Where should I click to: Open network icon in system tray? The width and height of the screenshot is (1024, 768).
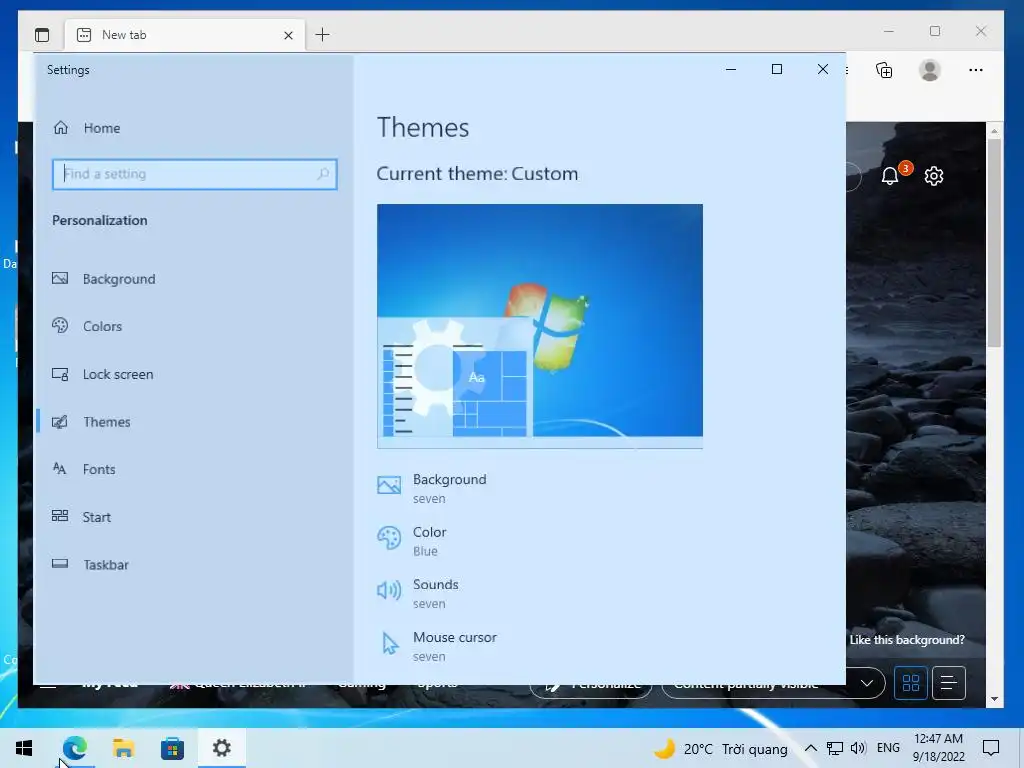pos(835,748)
